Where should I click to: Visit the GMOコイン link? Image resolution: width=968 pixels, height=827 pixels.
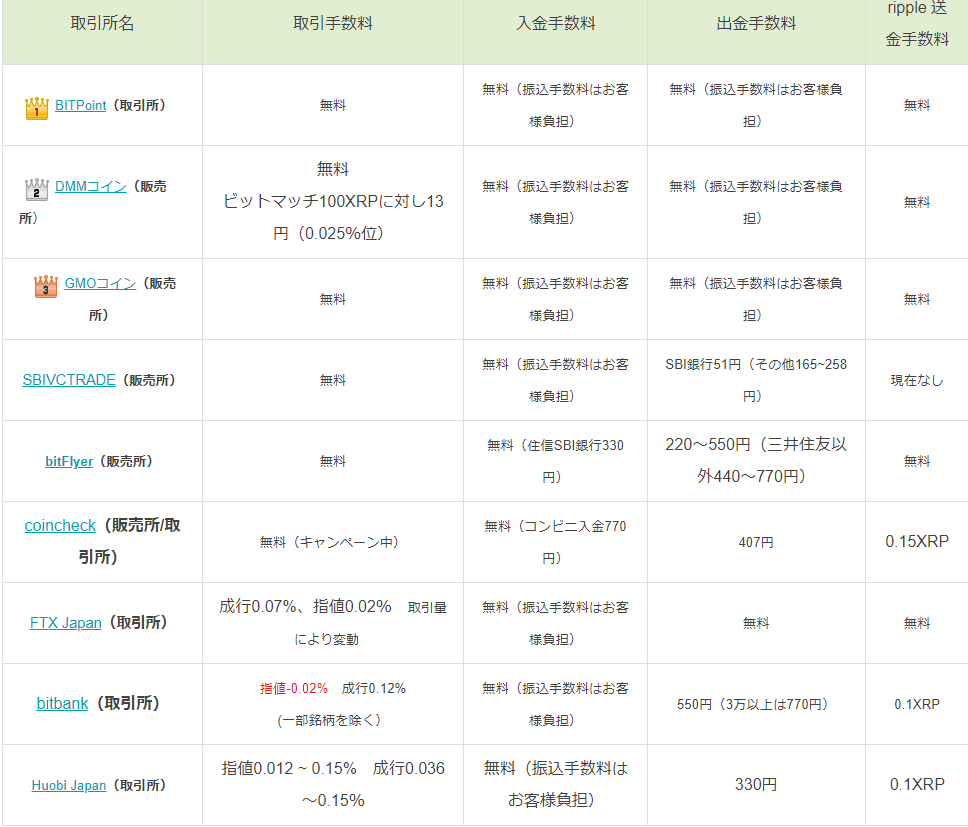click(100, 283)
